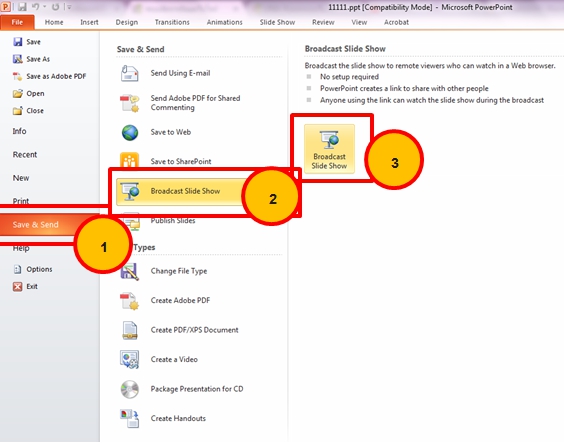The width and height of the screenshot is (564, 443).
Task: Click the Save as Adobe PDF icon
Action: [18, 76]
